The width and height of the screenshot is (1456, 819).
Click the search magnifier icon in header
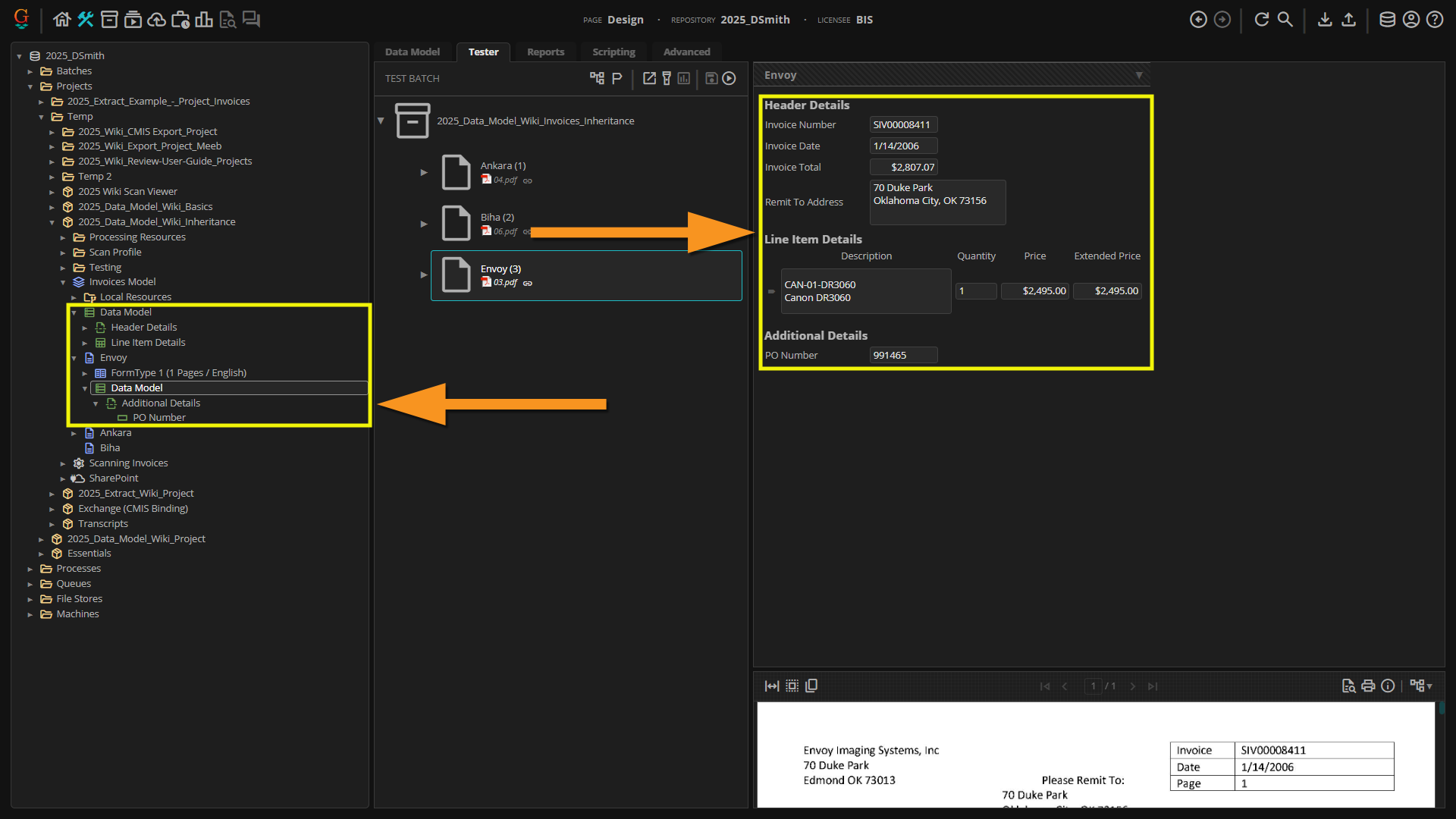[x=1285, y=20]
